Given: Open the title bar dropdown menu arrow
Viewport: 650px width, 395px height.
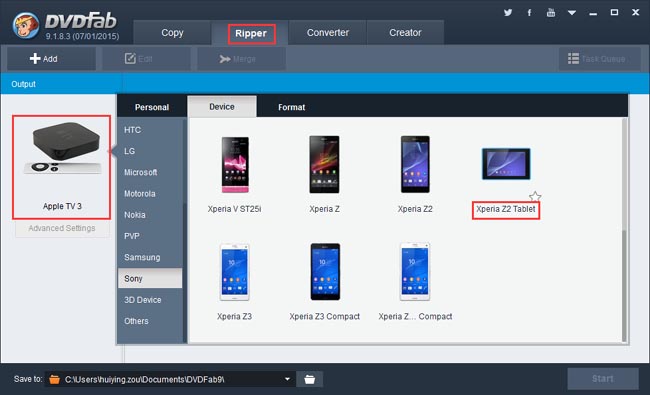Looking at the screenshot, I should (x=572, y=13).
